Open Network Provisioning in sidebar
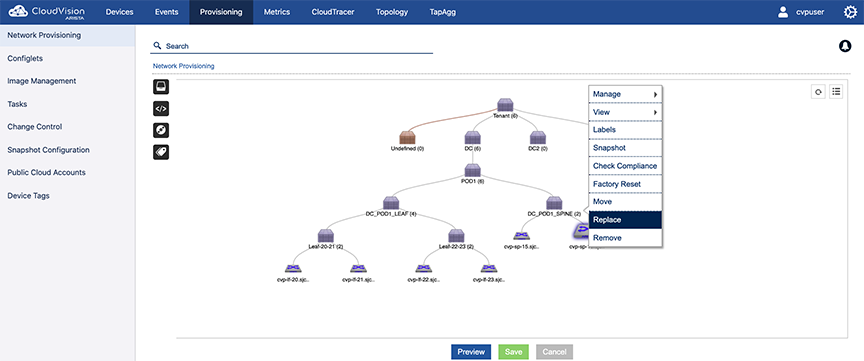The width and height of the screenshot is (864, 361). (67, 35)
